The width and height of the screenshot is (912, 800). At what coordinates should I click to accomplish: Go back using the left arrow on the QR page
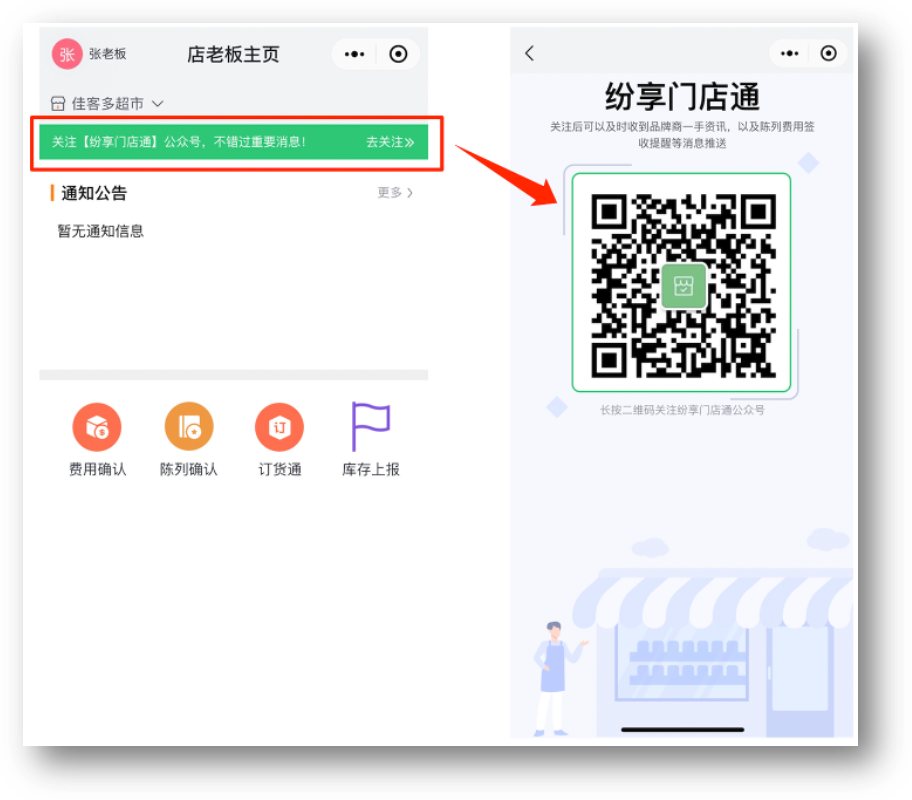tap(529, 54)
